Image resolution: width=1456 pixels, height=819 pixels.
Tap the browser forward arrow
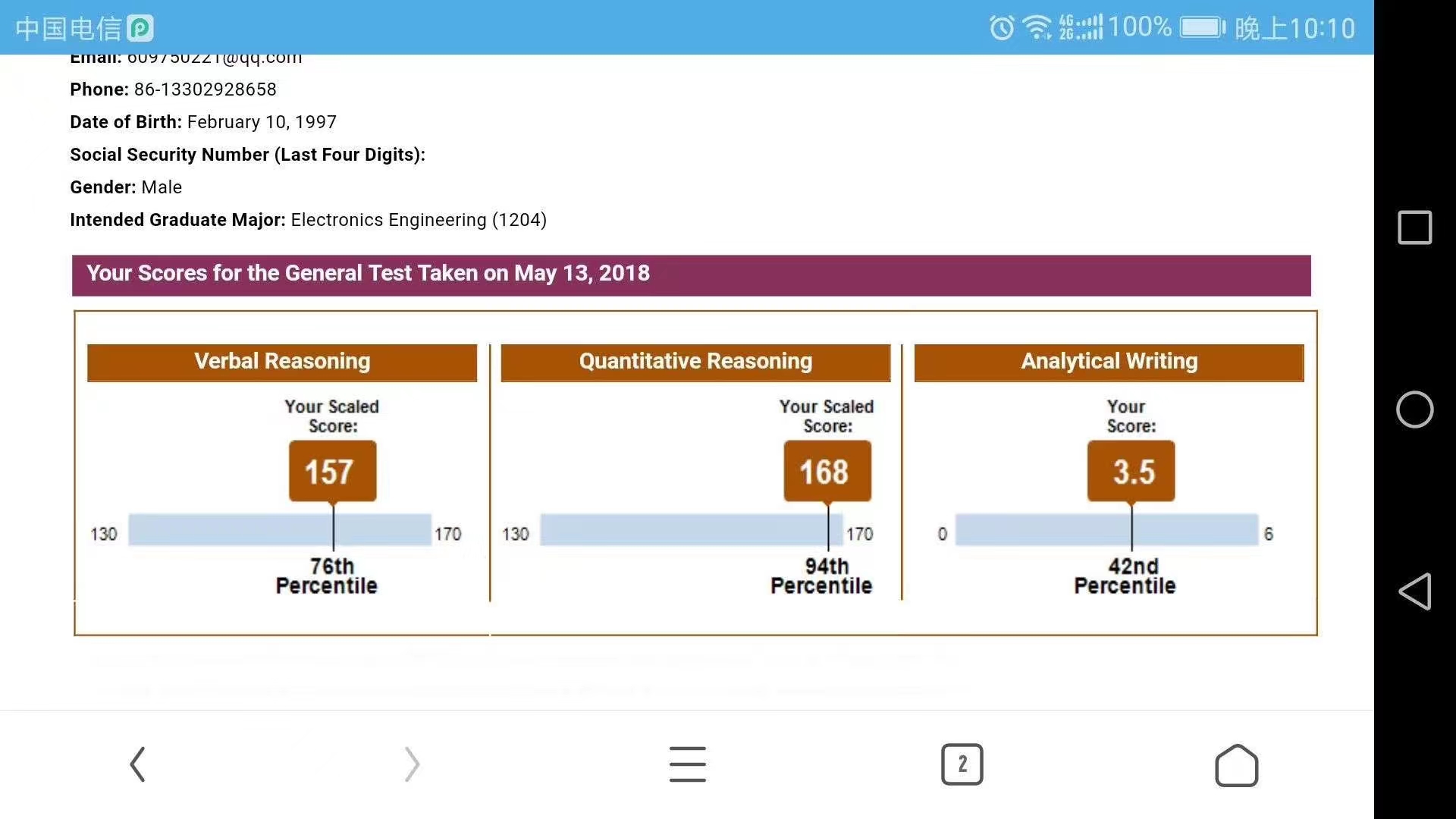point(411,764)
